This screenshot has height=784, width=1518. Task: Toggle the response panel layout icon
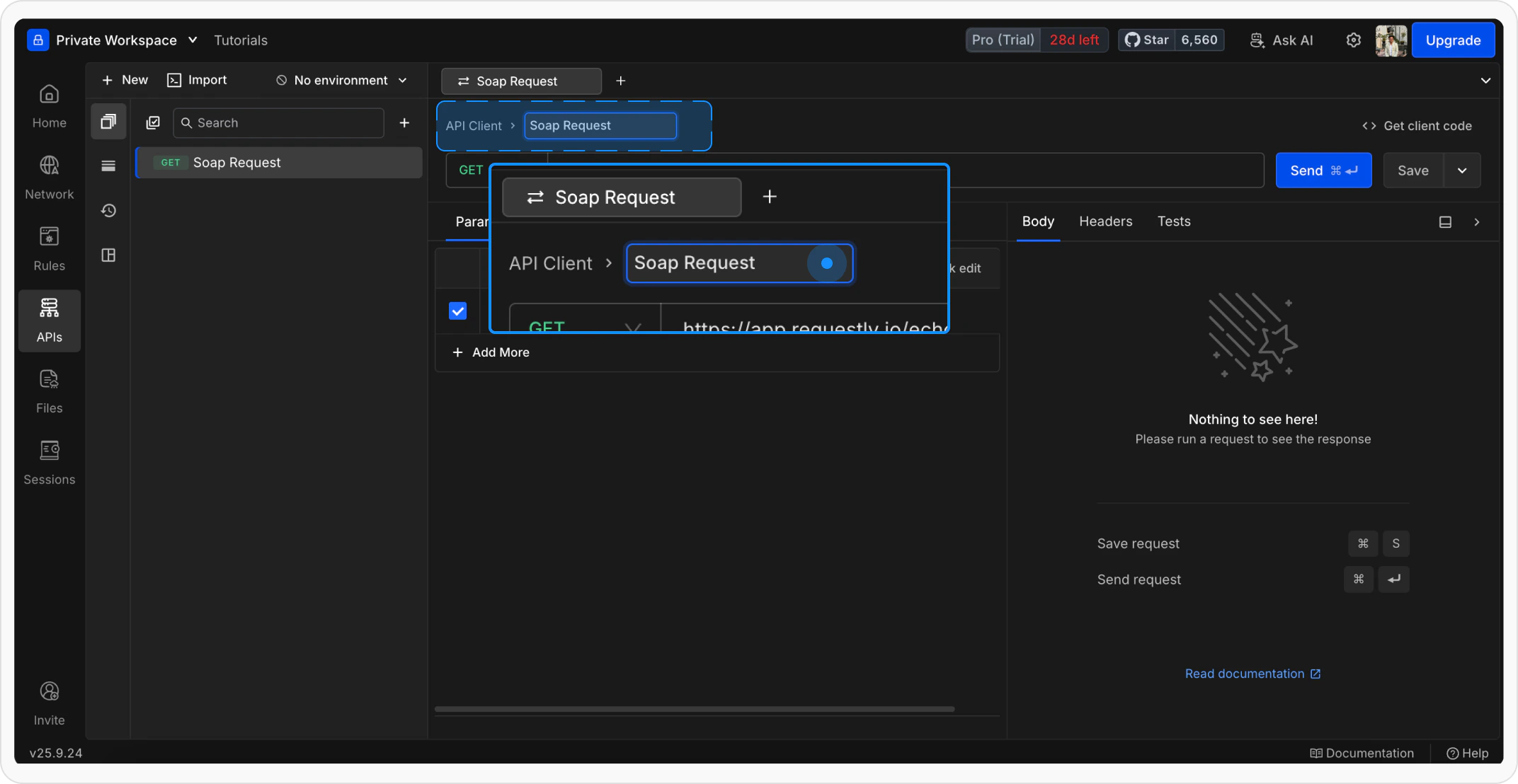point(1445,222)
